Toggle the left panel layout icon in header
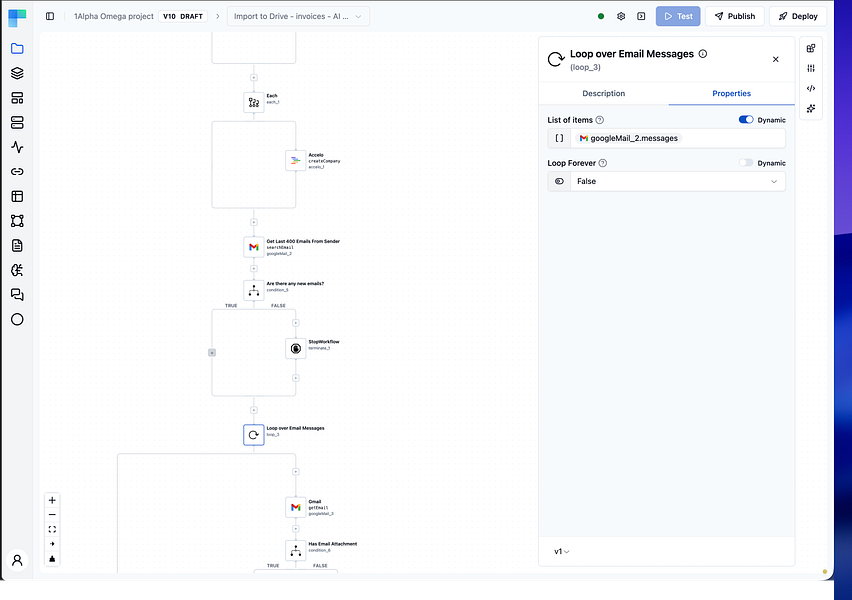852x600 pixels. [x=50, y=16]
